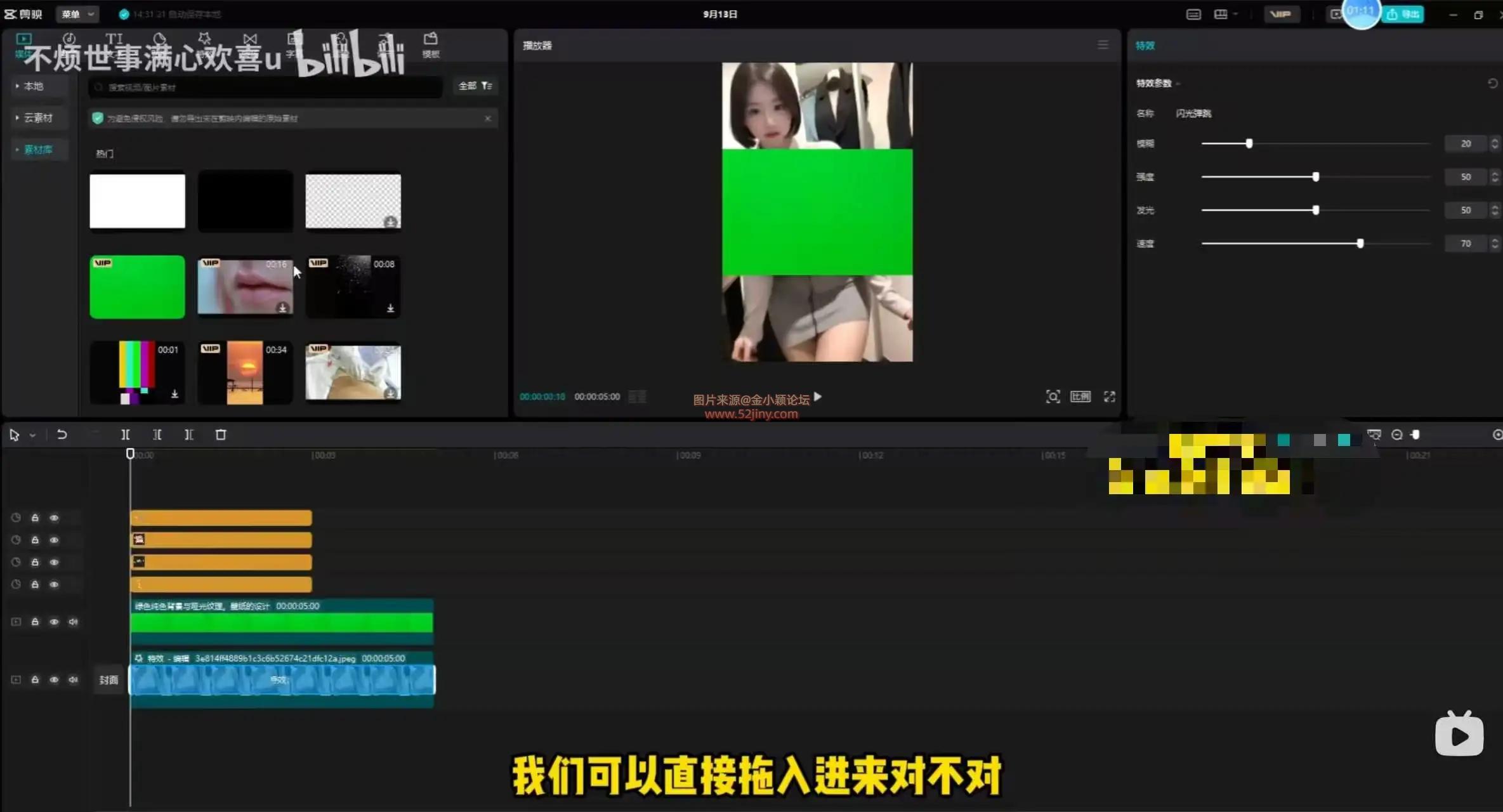The image size is (1503, 812).
Task: Click the Delete (trash) icon in timeline toolbar
Action: coord(220,435)
